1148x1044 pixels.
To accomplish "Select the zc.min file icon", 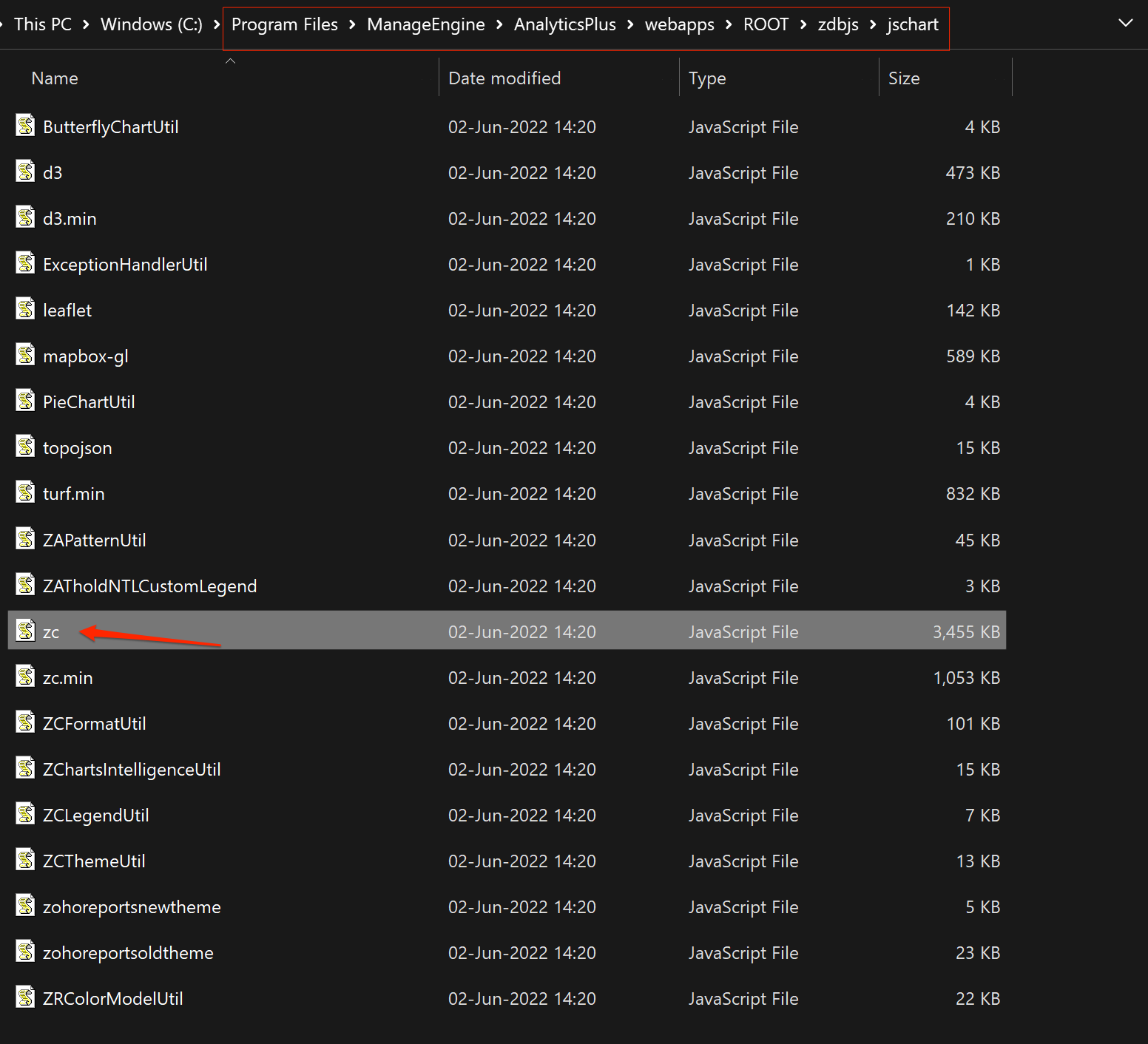I will pyautogui.click(x=26, y=677).
